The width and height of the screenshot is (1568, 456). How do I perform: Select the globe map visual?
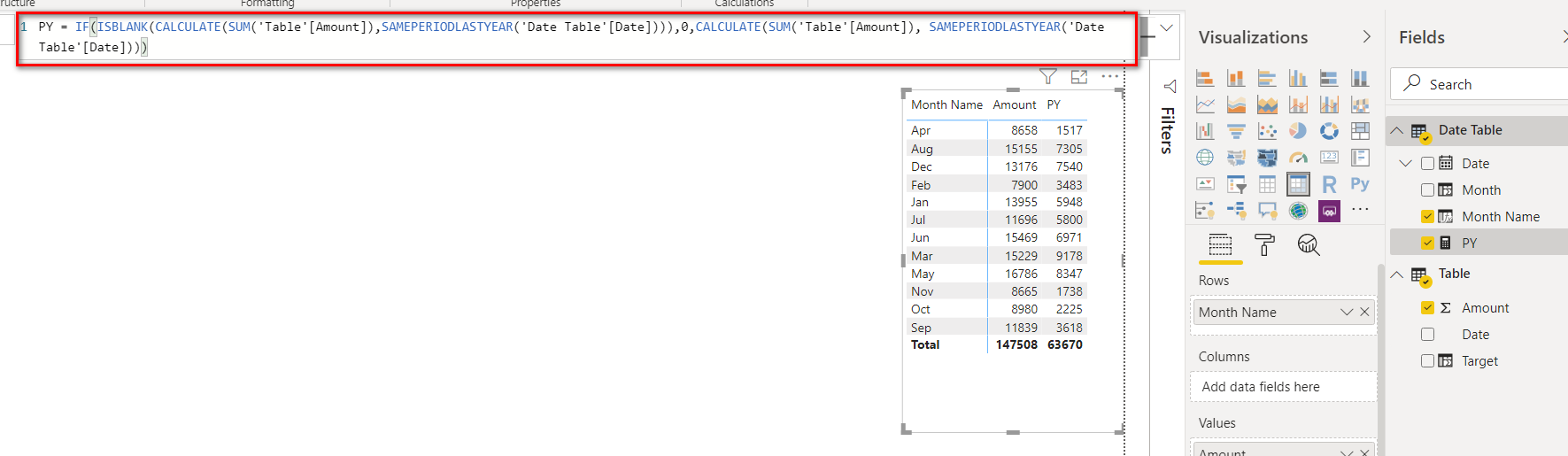tap(1205, 158)
